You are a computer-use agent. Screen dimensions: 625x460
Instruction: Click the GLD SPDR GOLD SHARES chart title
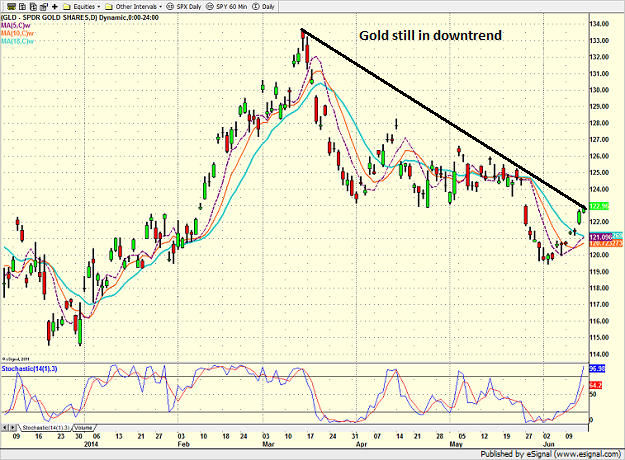click(x=80, y=18)
